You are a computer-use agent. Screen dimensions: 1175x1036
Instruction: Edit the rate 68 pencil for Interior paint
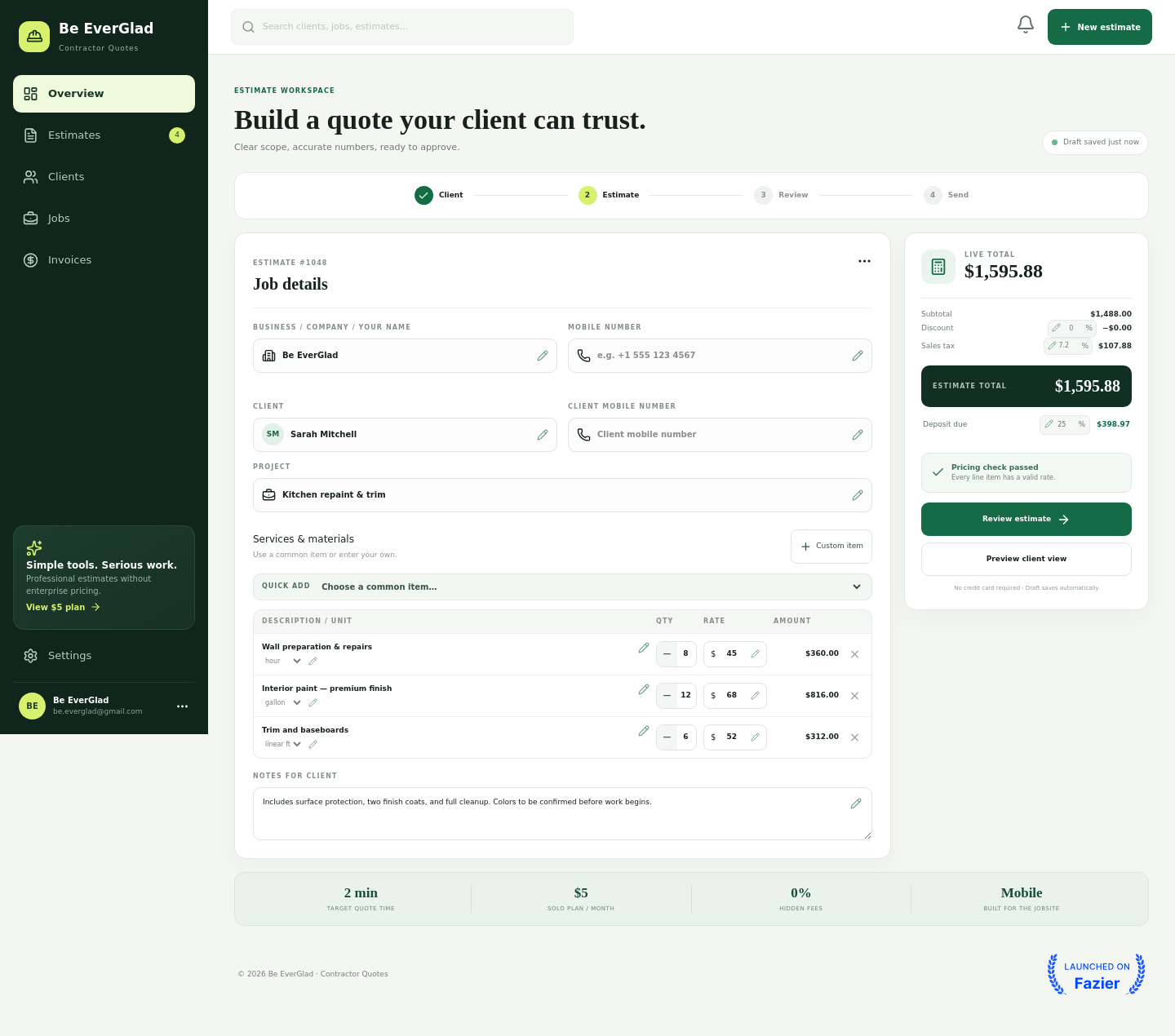755,695
